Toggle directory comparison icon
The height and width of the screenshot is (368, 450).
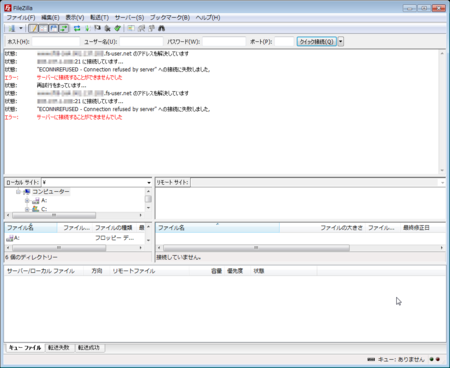(x=141, y=28)
